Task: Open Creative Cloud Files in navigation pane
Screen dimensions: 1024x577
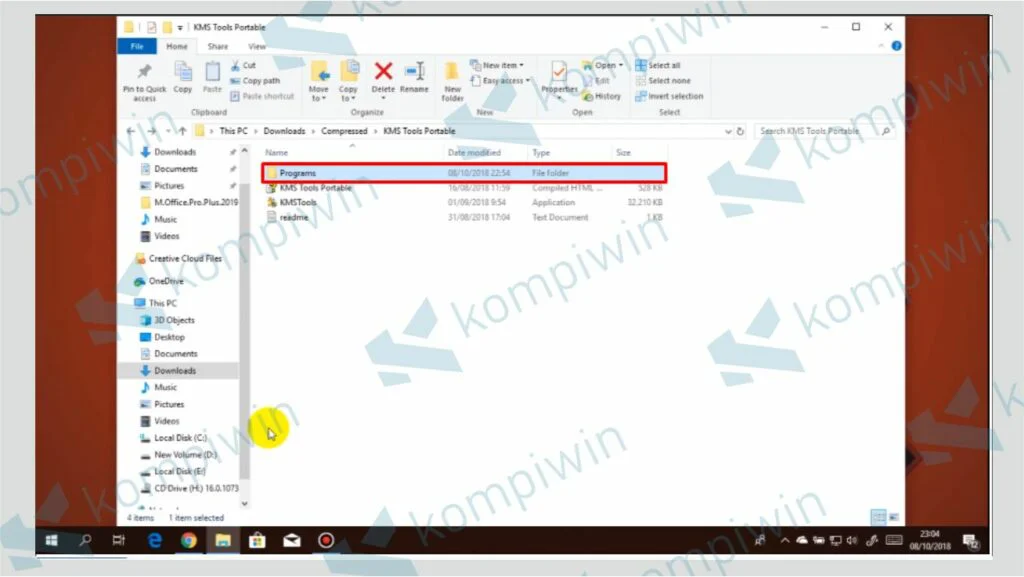Action: pyautogui.click(x=178, y=258)
